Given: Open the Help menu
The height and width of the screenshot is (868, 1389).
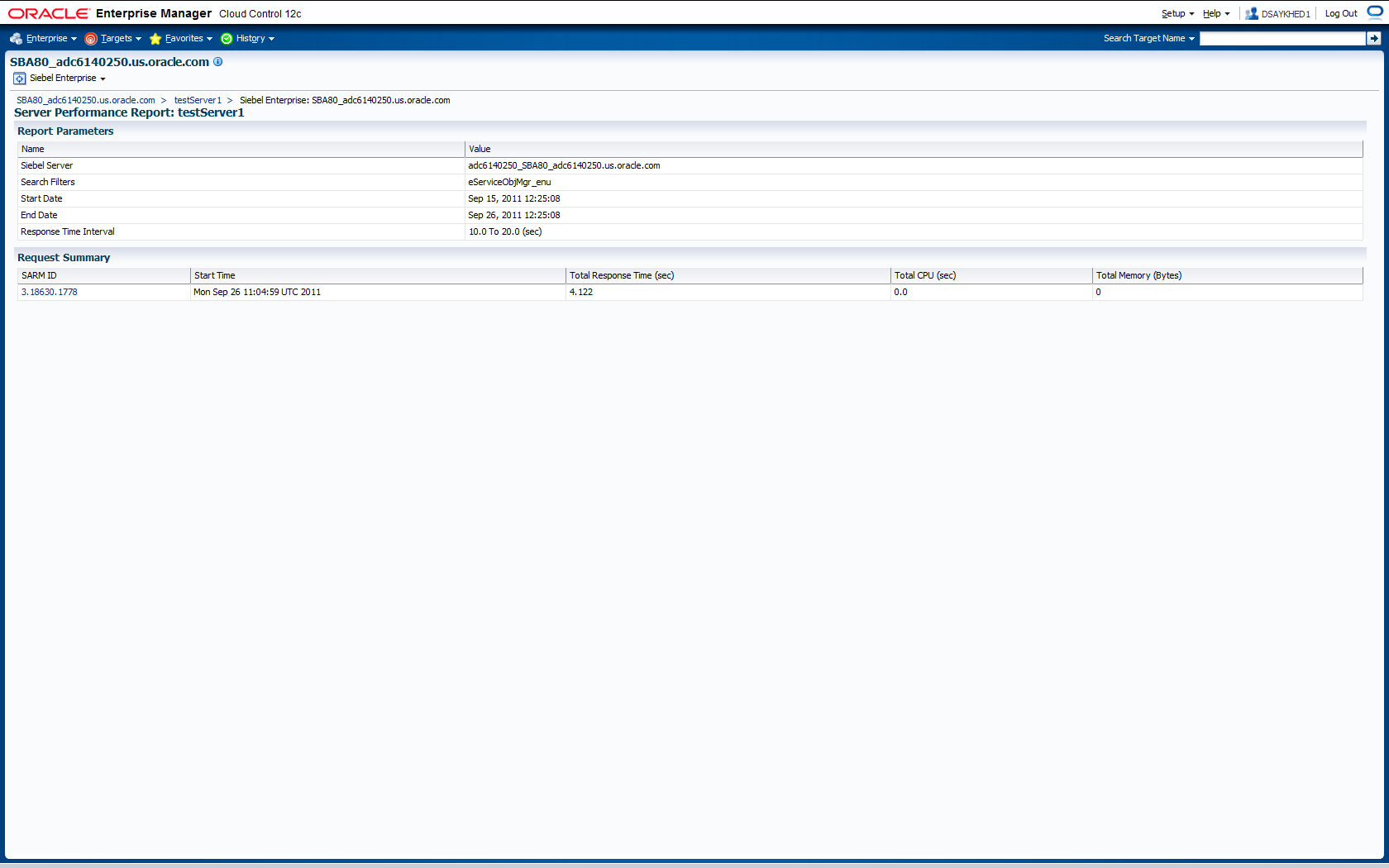Looking at the screenshot, I should click(1216, 13).
